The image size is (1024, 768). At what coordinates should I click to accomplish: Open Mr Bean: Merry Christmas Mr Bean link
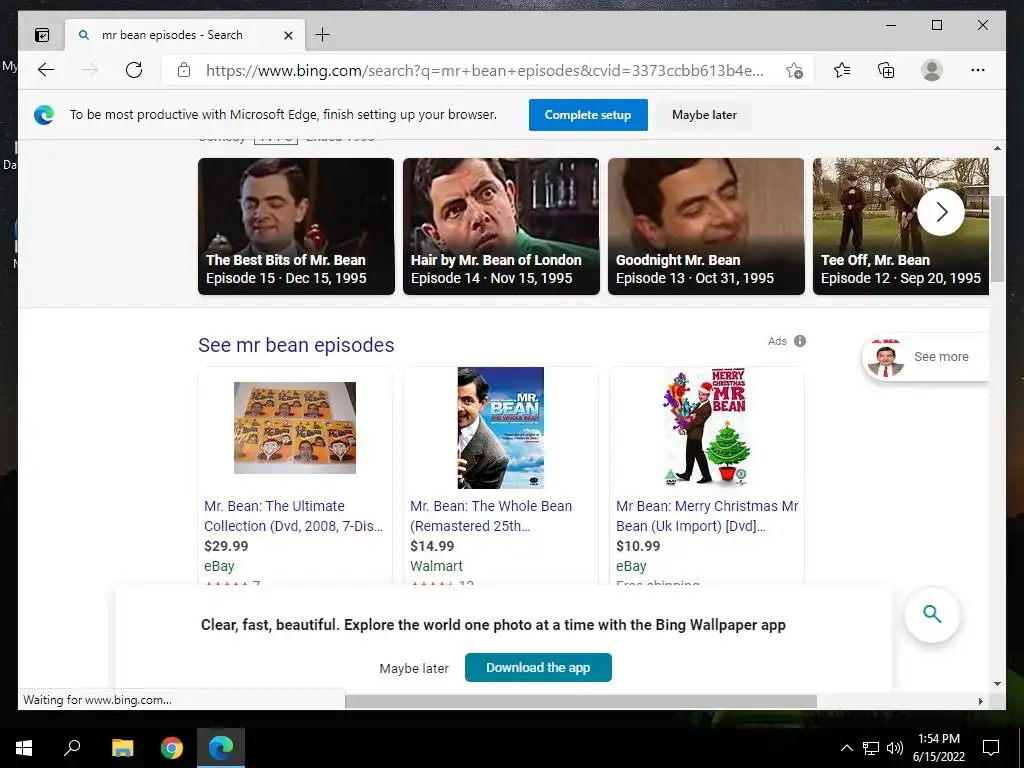point(707,516)
